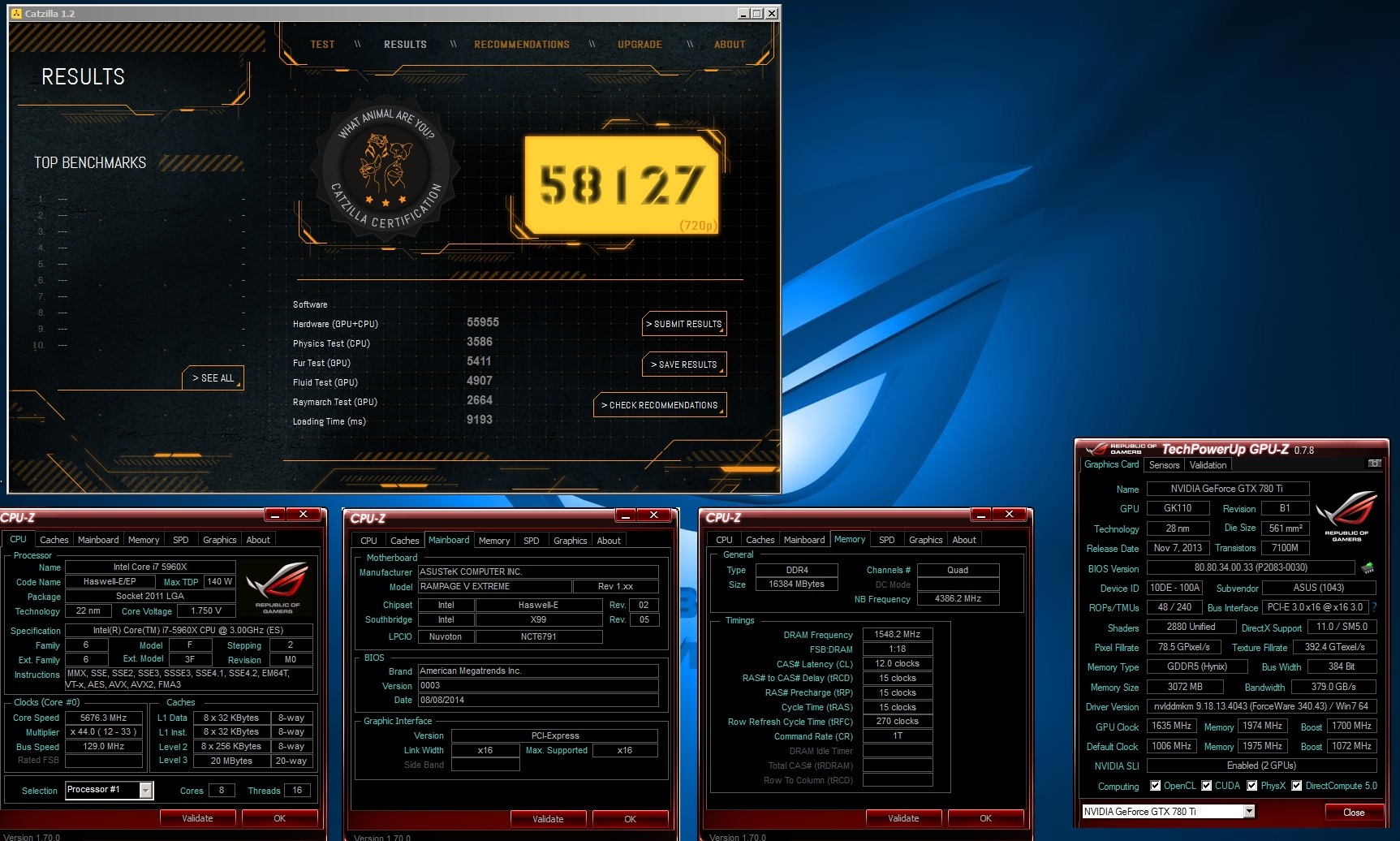Open the SPD tab in the CPU-Z Mainboard window
Image resolution: width=1400 pixels, height=841 pixels.
point(532,541)
